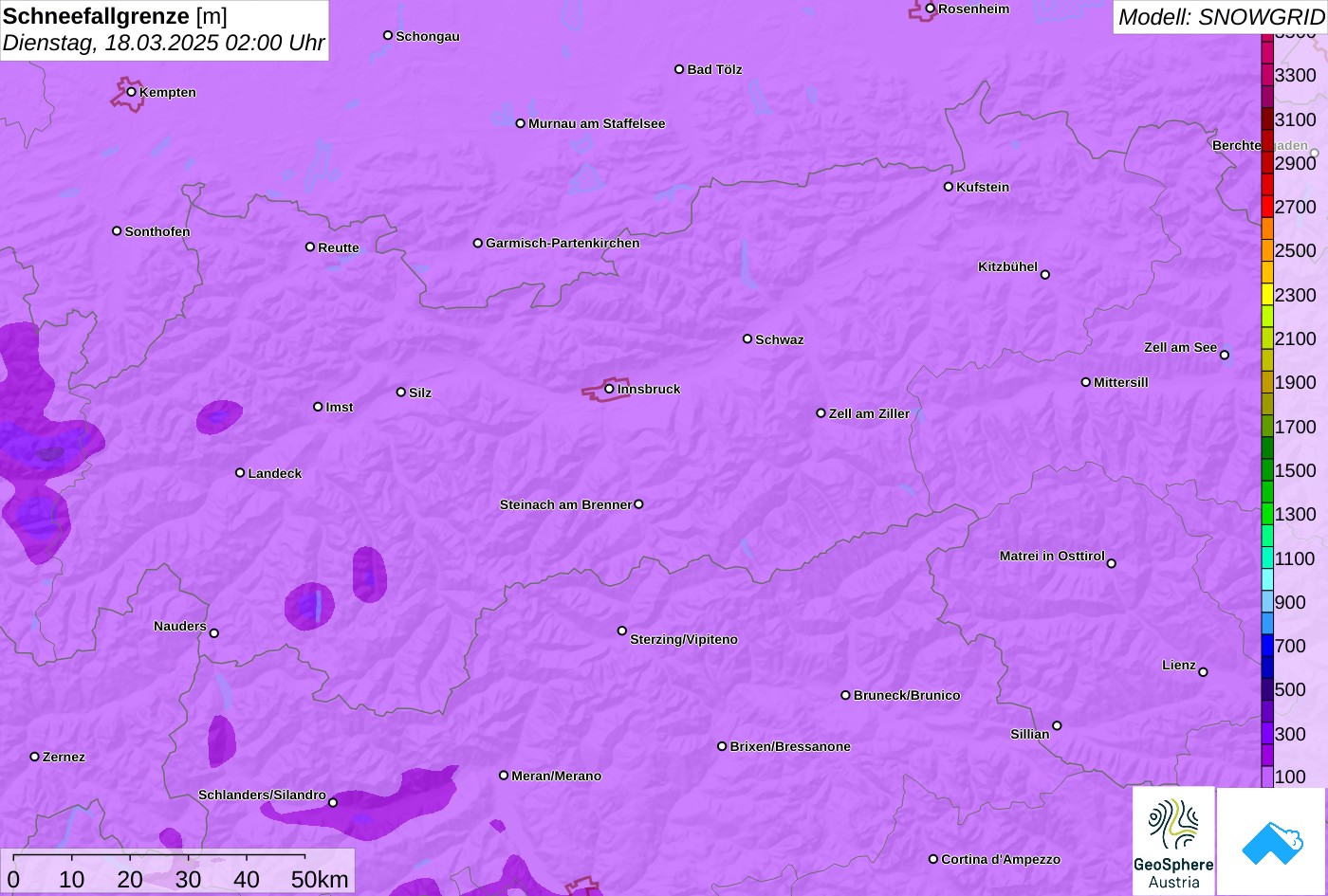Select the Innsbruck city marker dot
The image size is (1328, 896).
click(609, 389)
